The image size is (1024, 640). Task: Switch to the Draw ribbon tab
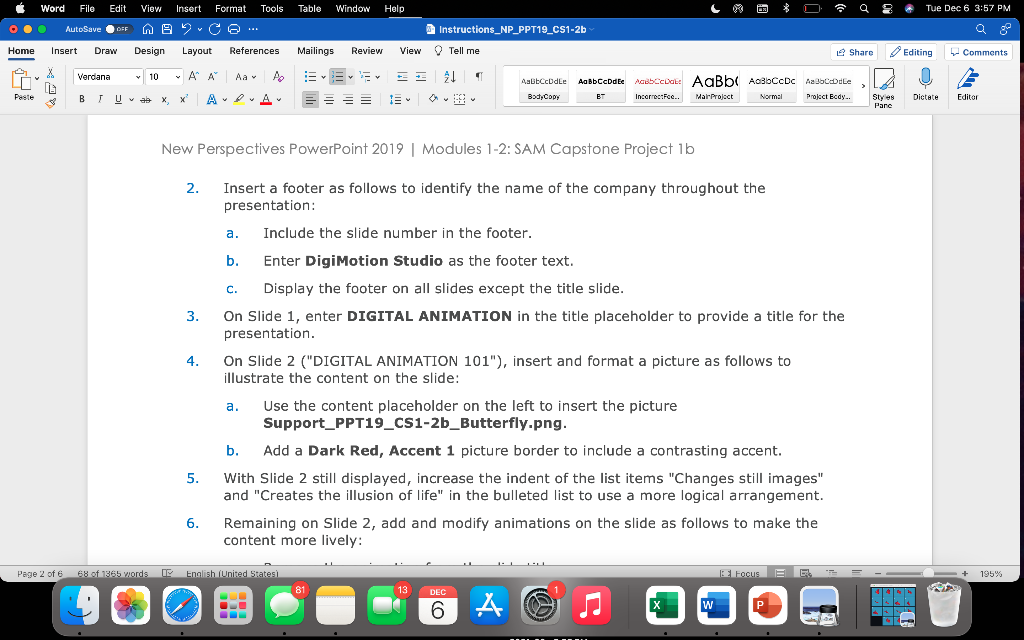click(x=106, y=51)
